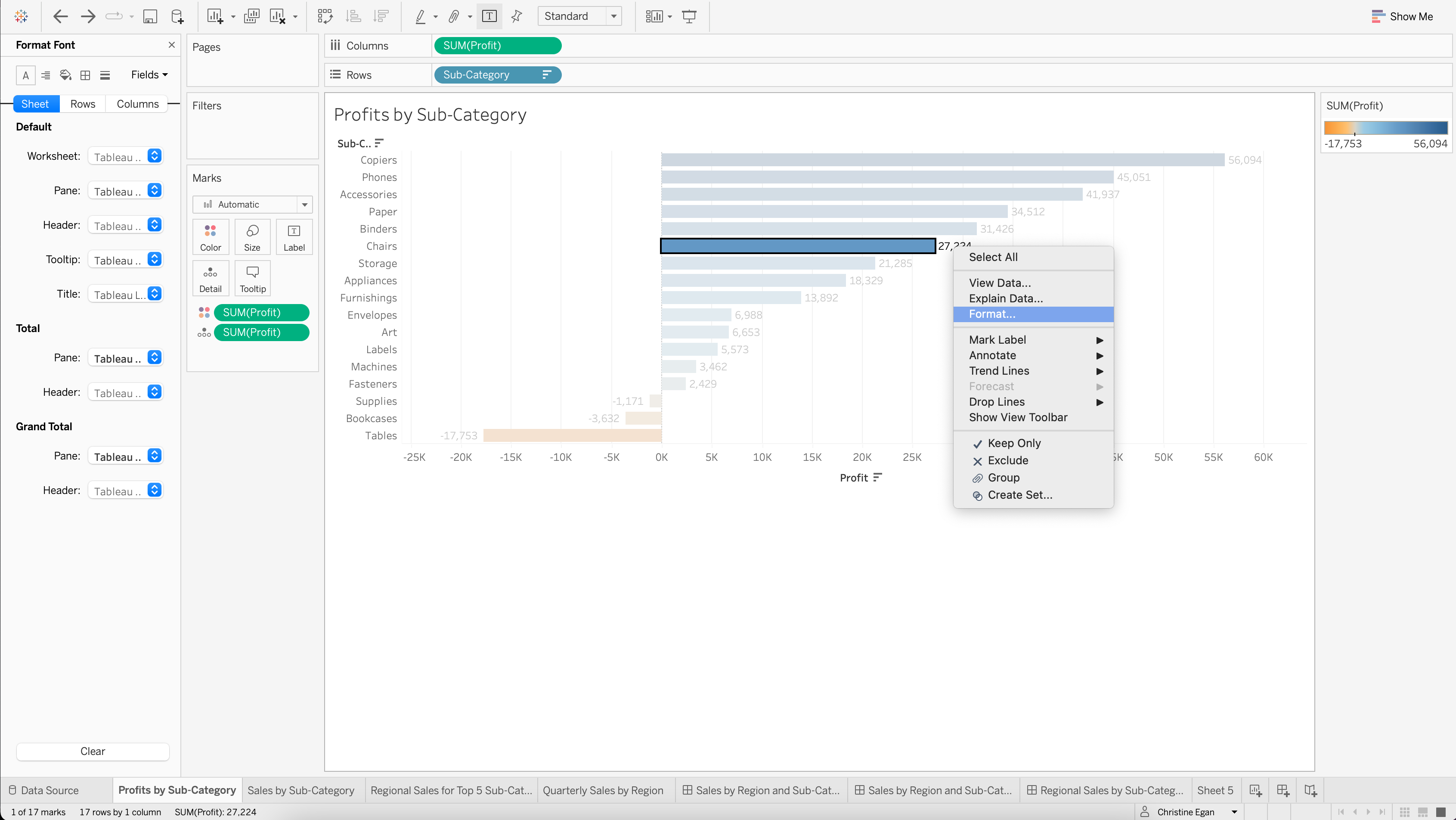Choose Format... in the context menu
Viewport: 1456px width, 820px height.
pos(992,314)
